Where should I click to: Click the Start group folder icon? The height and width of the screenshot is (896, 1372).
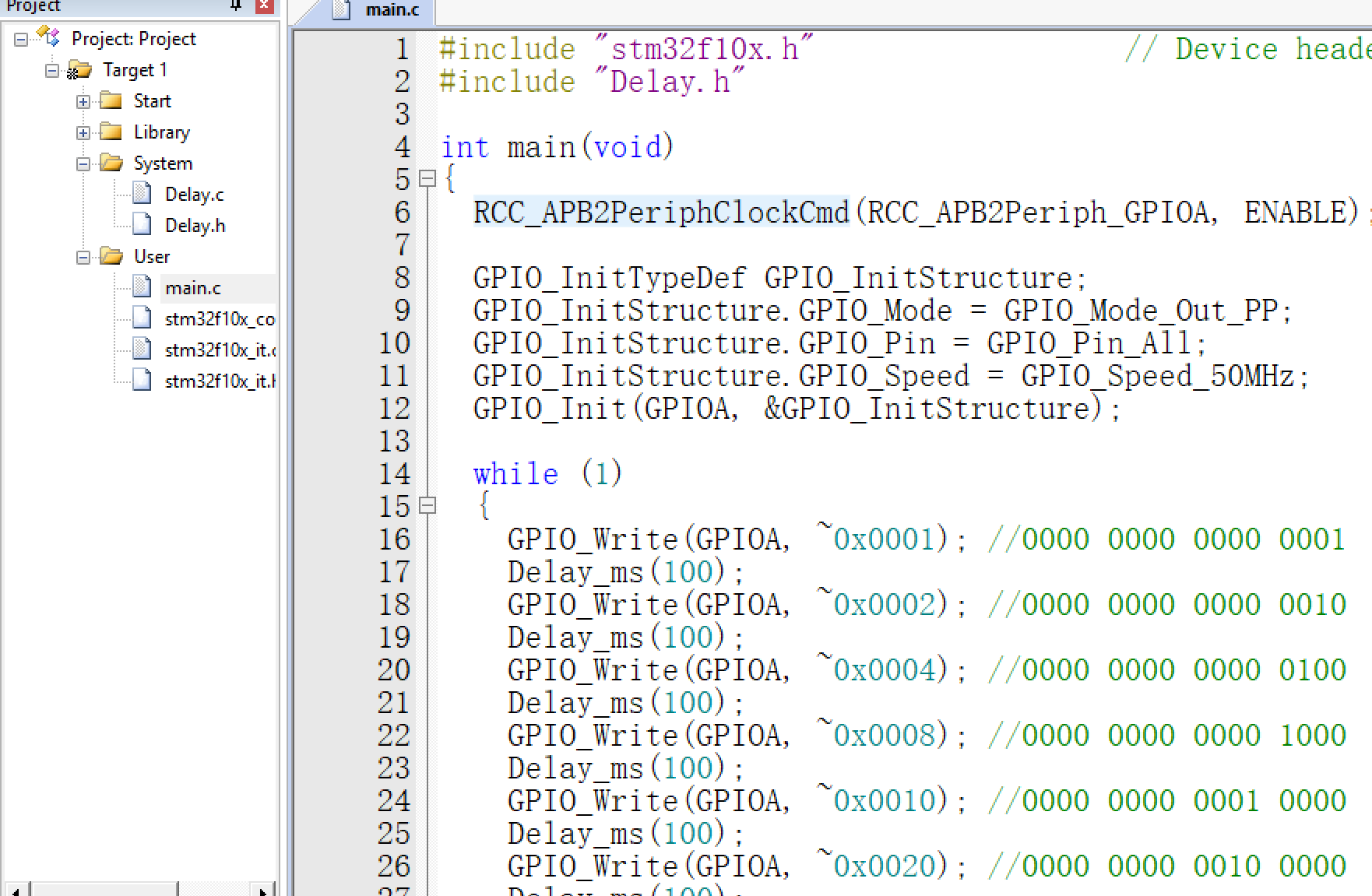[x=111, y=100]
